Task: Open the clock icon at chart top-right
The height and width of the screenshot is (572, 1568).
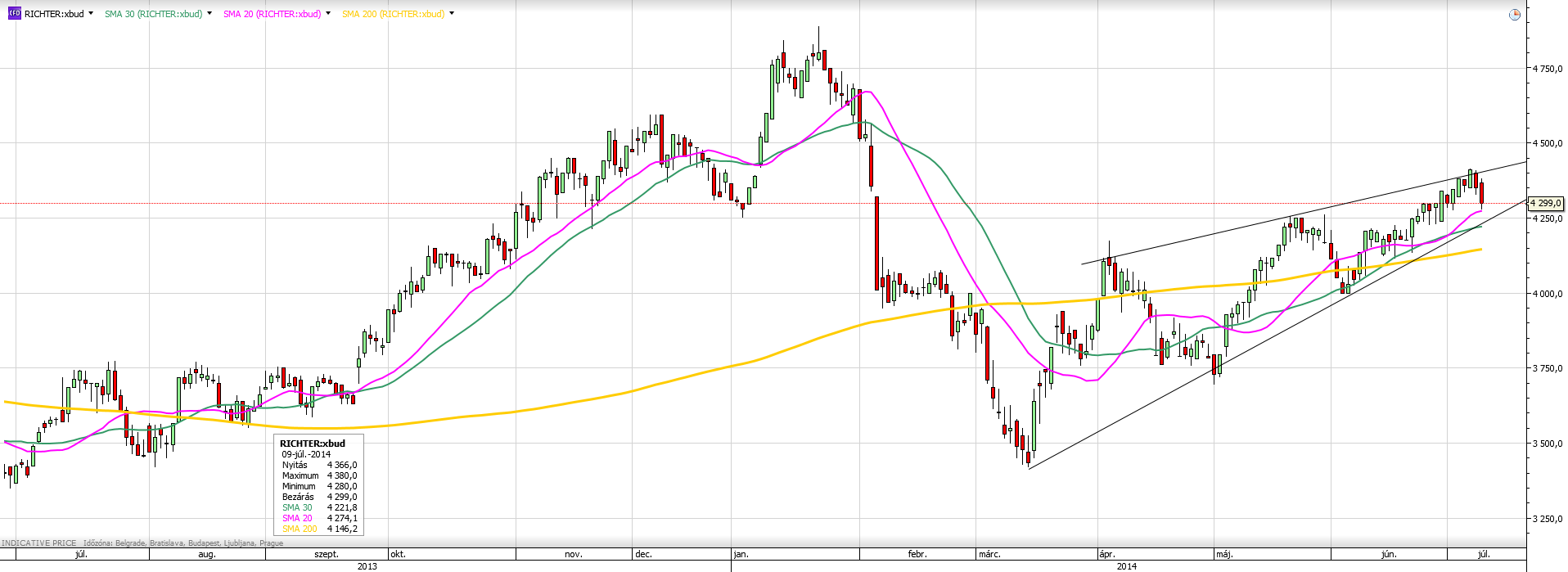Action: [x=1514, y=15]
